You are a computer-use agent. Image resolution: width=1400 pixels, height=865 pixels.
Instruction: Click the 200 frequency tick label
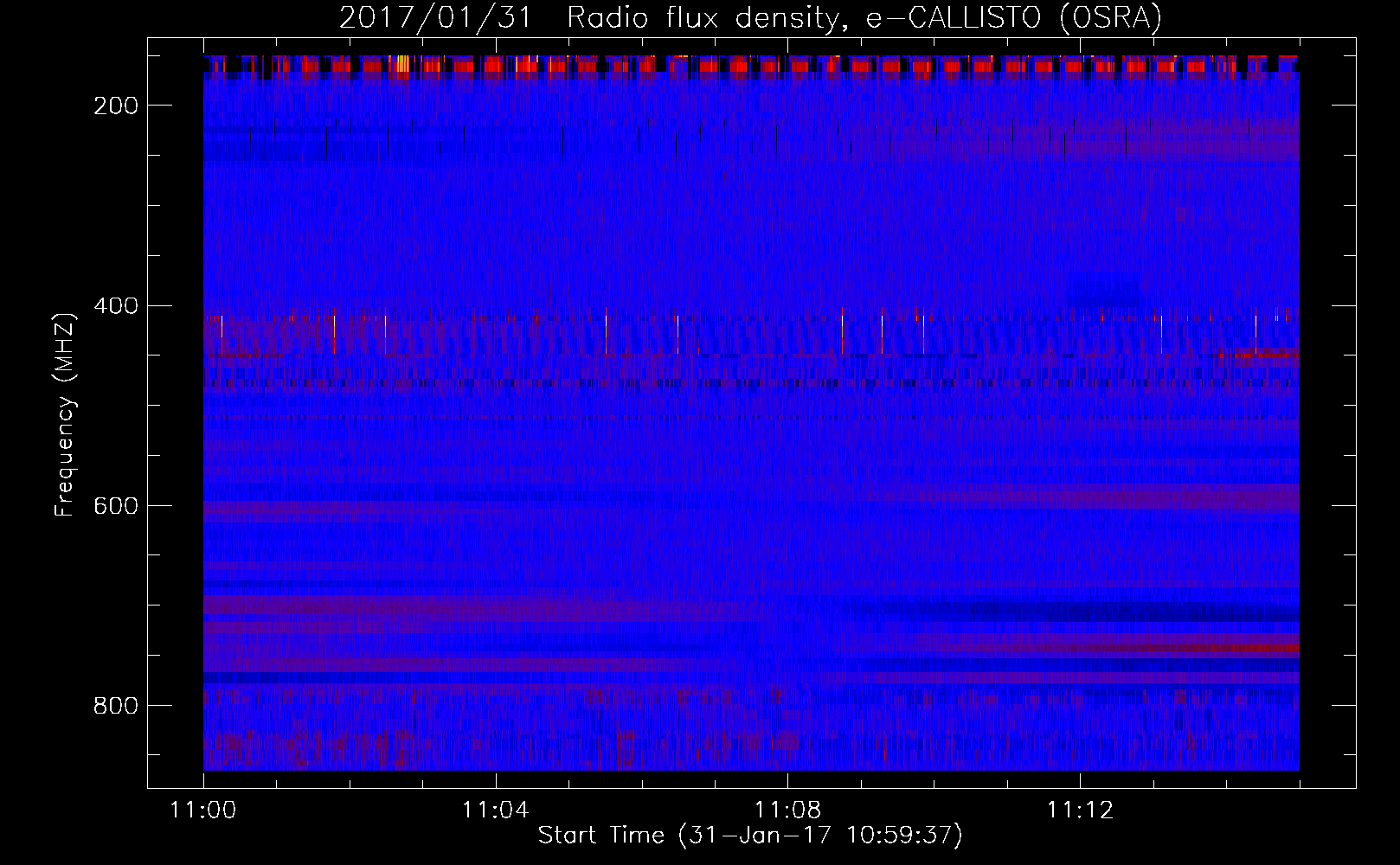116,106
